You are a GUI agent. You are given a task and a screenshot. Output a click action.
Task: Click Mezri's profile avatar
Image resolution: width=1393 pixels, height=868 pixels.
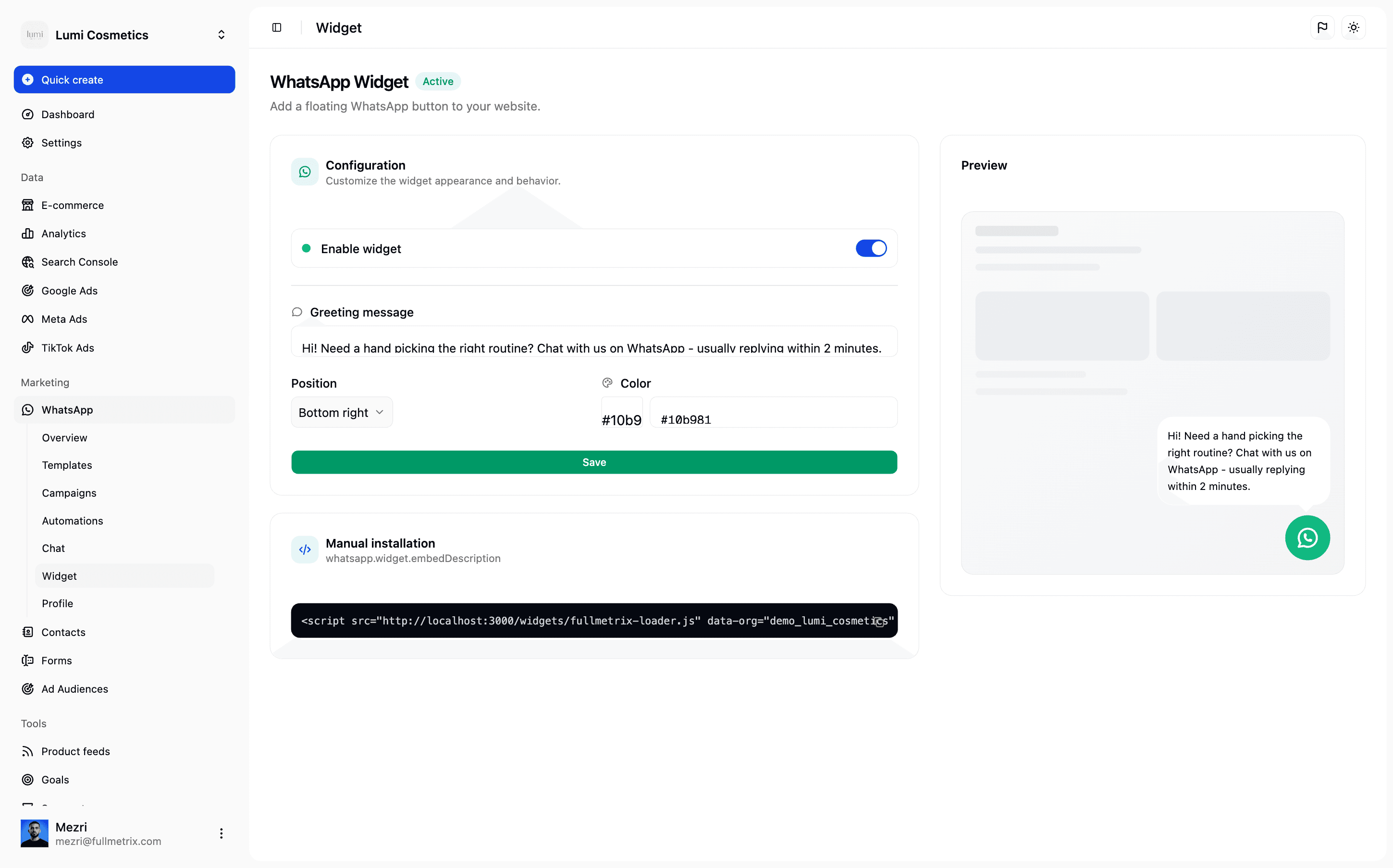tap(35, 833)
